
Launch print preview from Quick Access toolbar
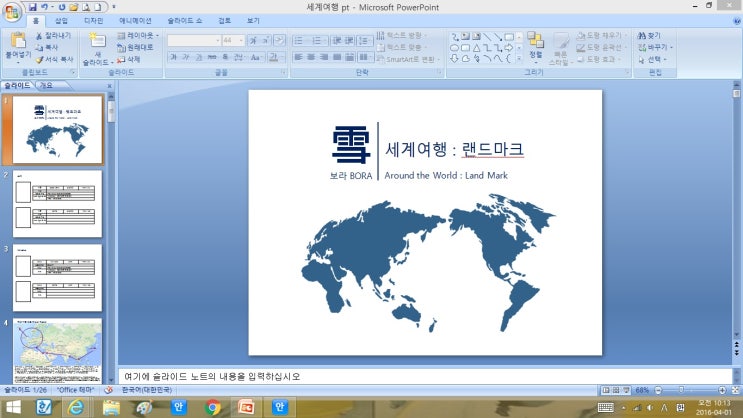86,7
